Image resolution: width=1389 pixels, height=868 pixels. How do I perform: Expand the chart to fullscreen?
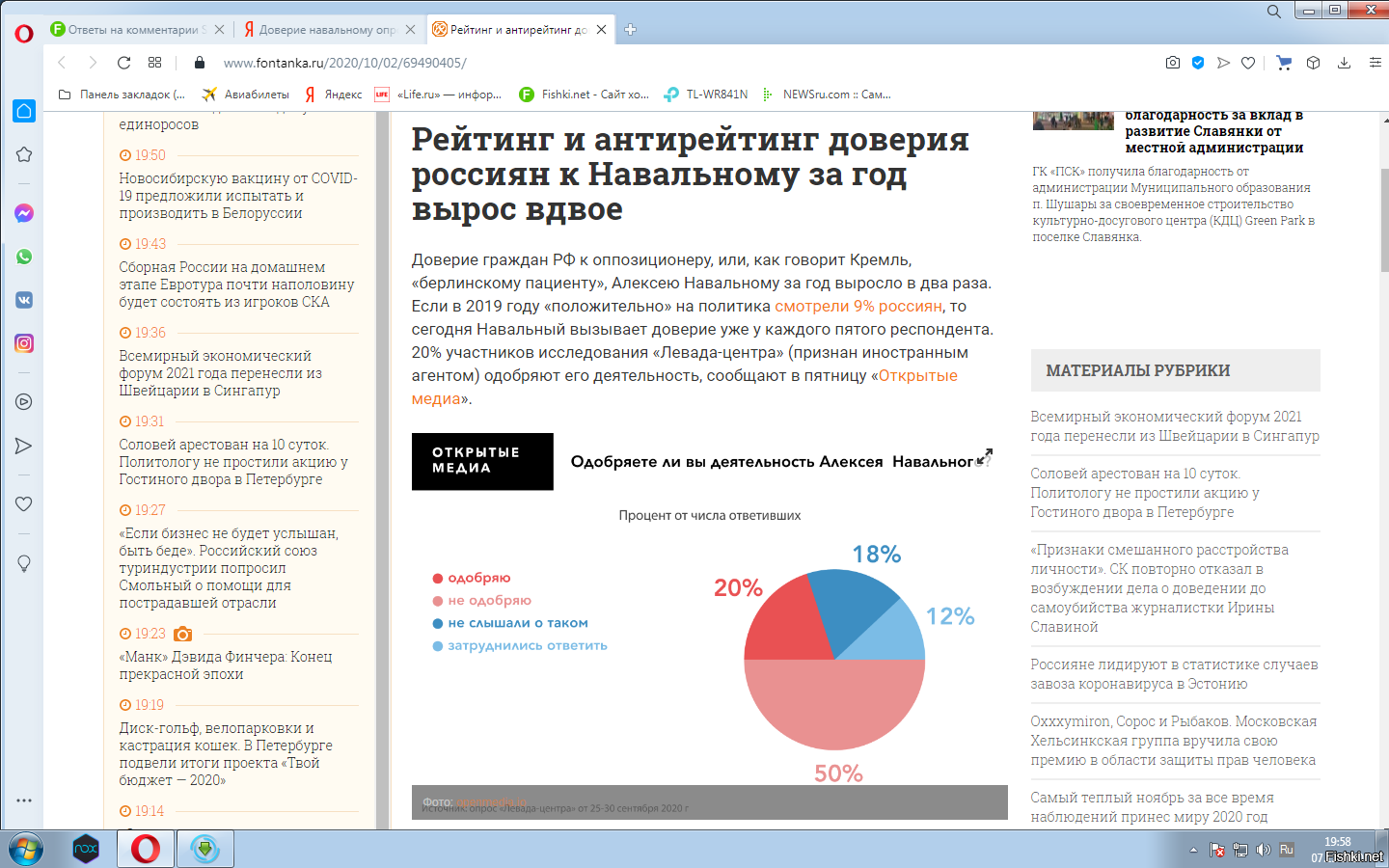tap(984, 458)
